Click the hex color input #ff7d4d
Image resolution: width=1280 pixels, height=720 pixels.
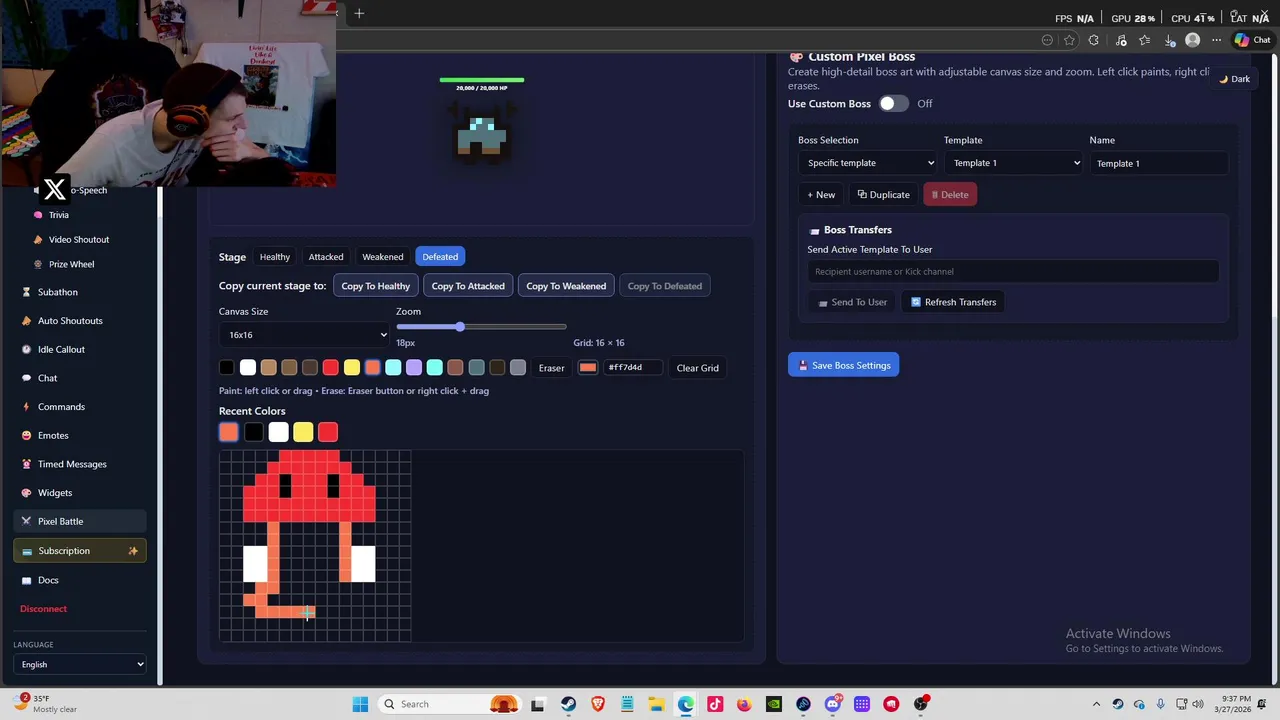634,368
